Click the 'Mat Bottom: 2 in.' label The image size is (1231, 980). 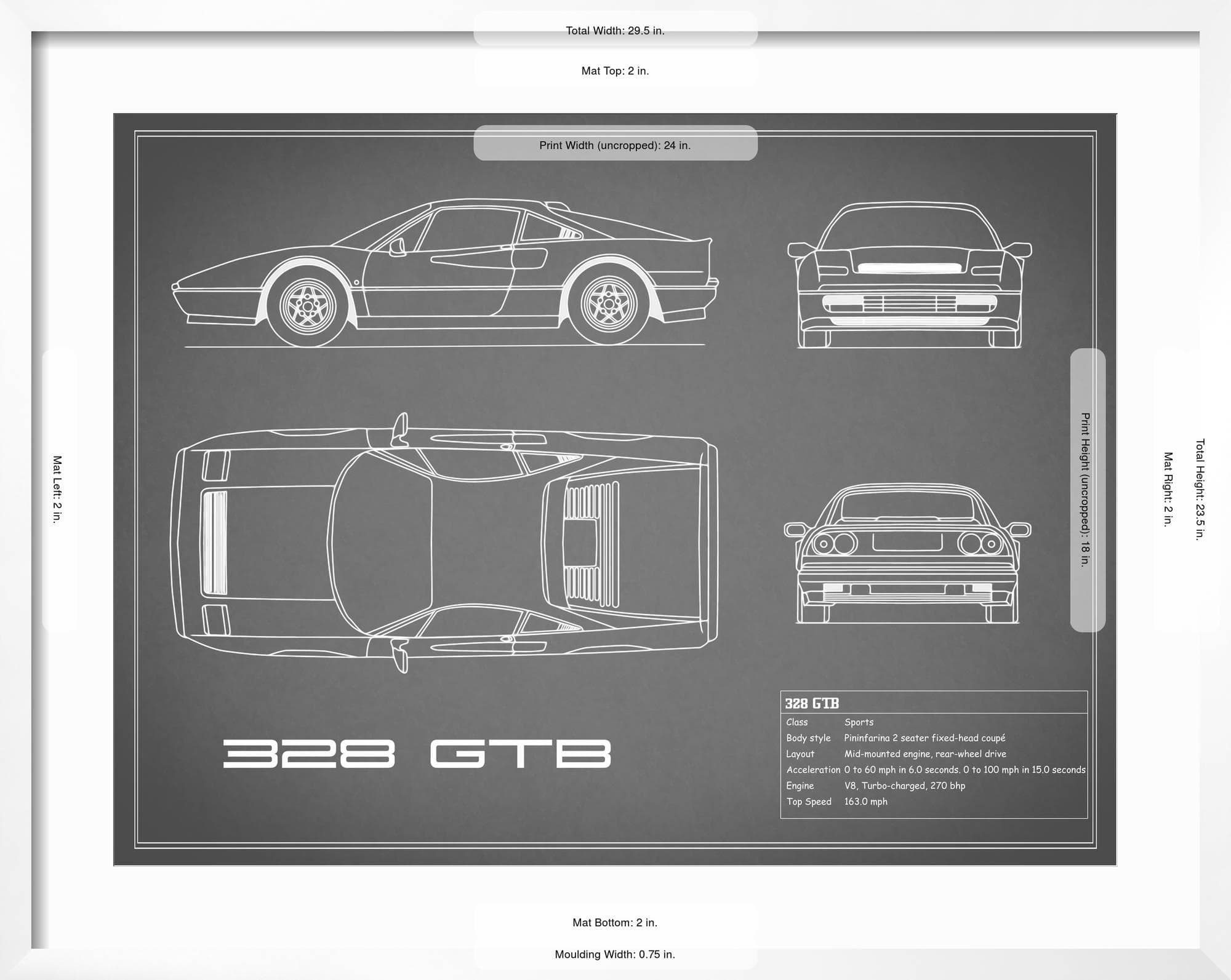click(615, 922)
